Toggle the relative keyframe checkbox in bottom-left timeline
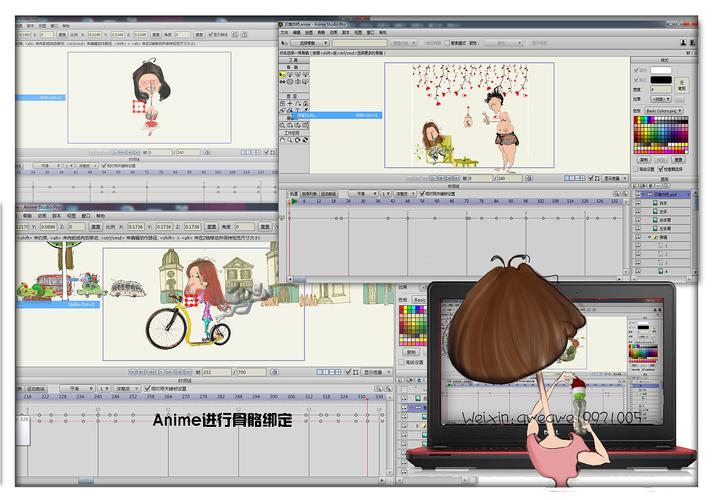The height and width of the screenshot is (500, 714). (147, 388)
